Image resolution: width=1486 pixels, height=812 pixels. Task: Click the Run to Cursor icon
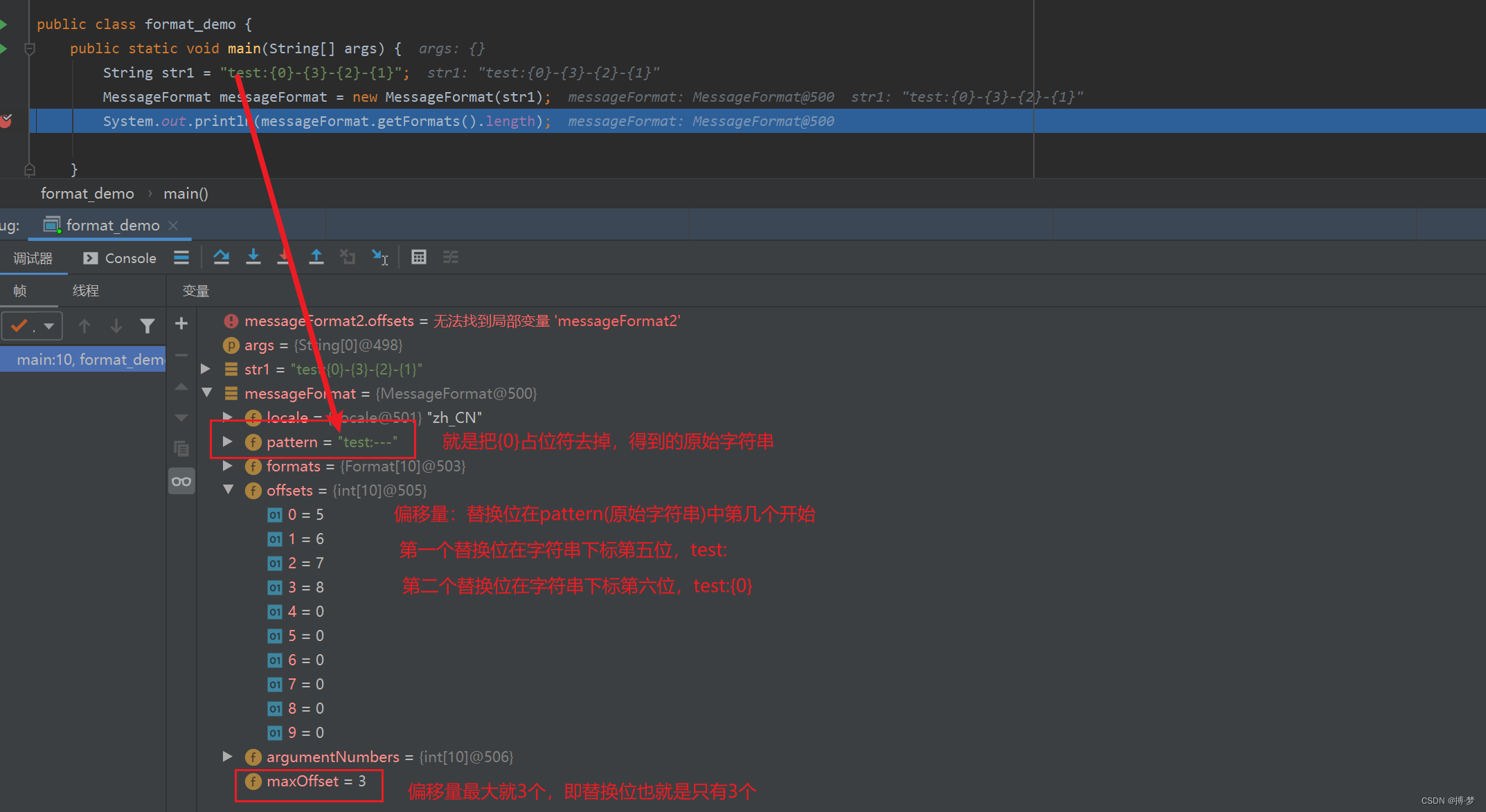(x=379, y=258)
